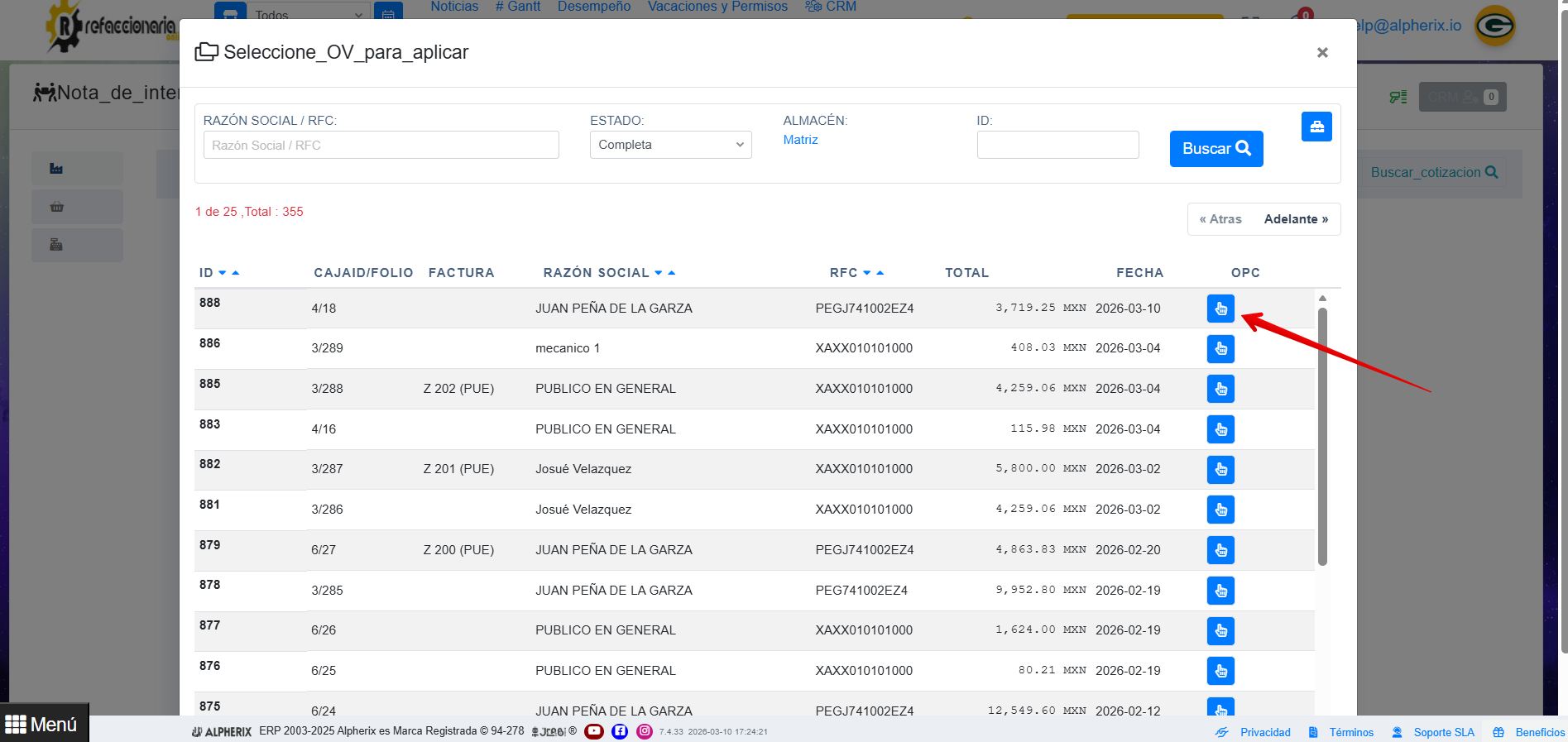This screenshot has width=1568, height=742.
Task: Select order 877 using its action icon
Action: tap(1220, 631)
